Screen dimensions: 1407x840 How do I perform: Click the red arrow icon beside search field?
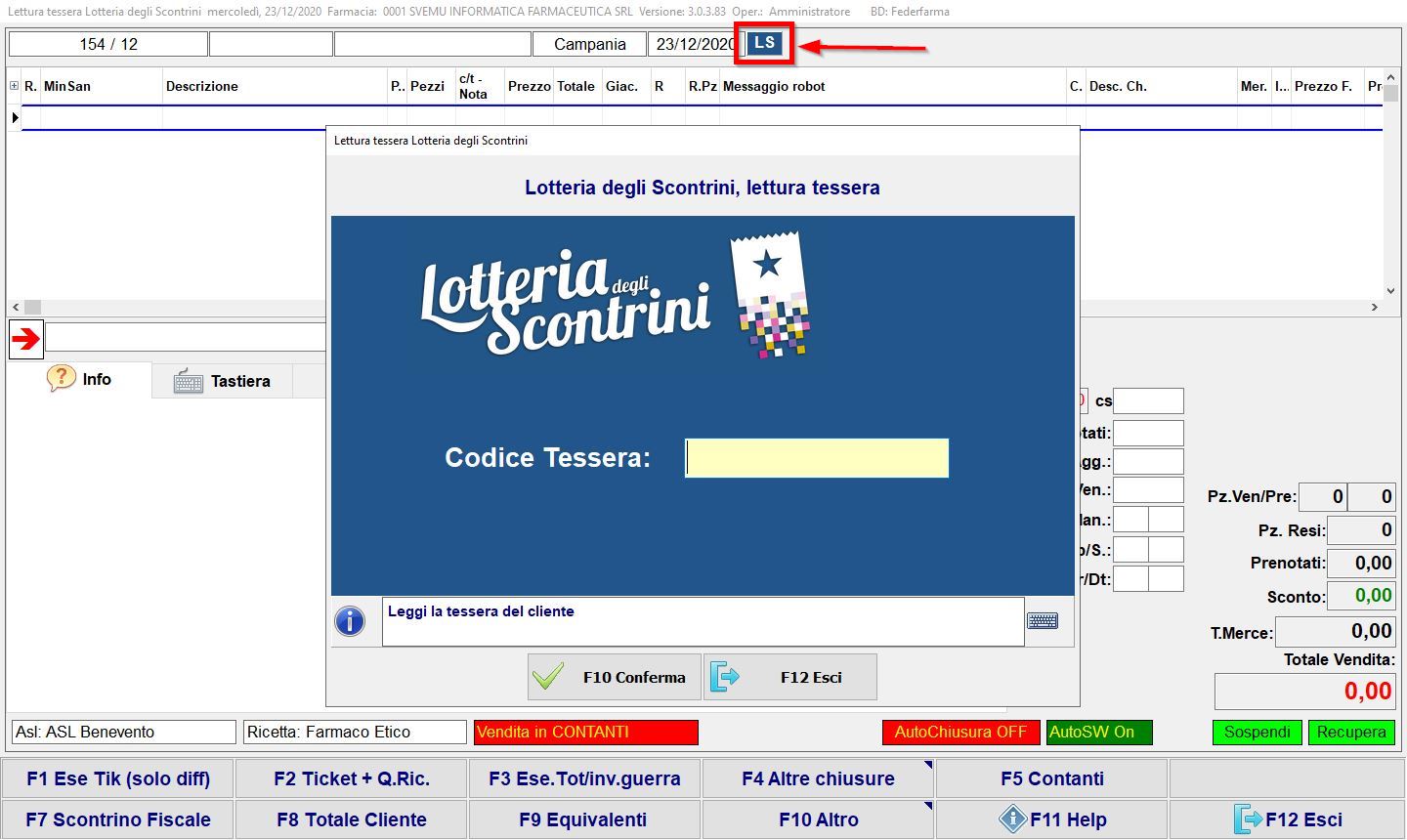pyautogui.click(x=26, y=339)
